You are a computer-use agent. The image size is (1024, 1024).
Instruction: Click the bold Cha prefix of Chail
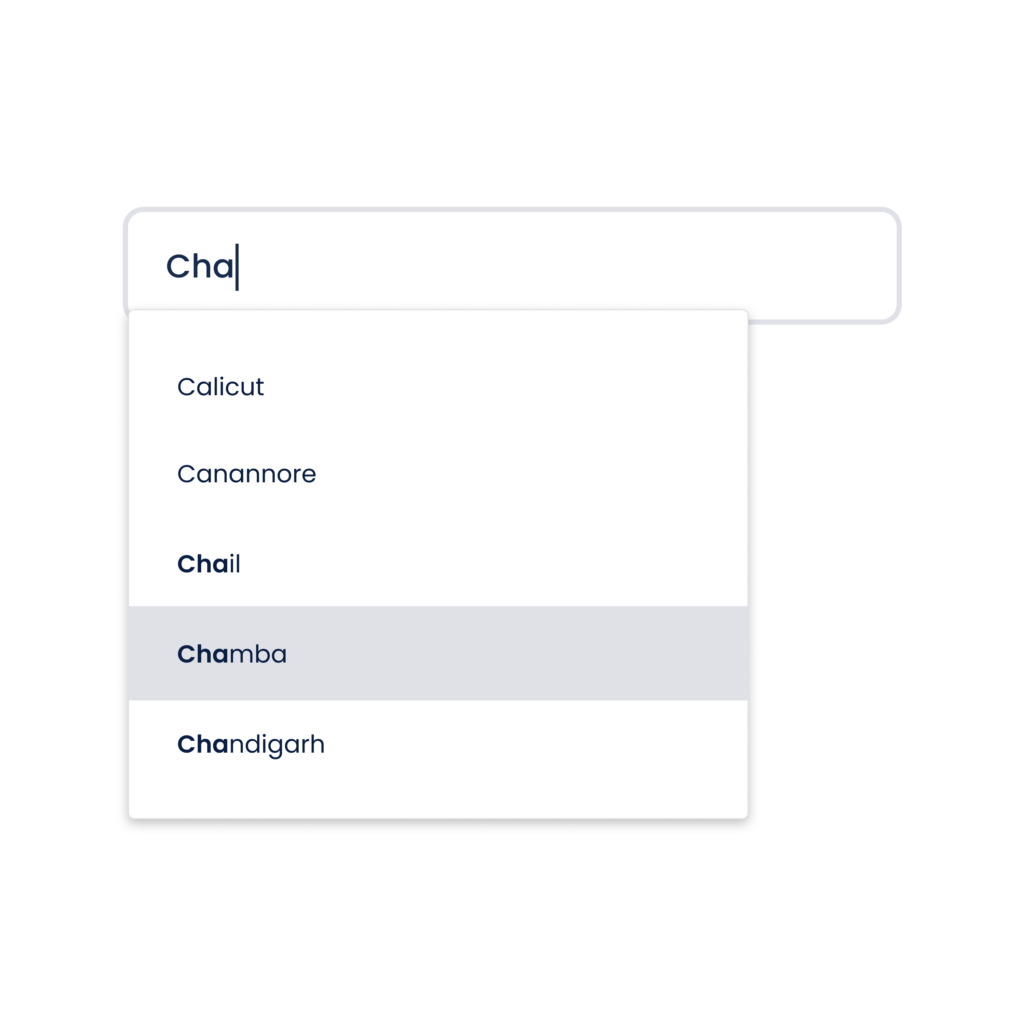pos(203,564)
